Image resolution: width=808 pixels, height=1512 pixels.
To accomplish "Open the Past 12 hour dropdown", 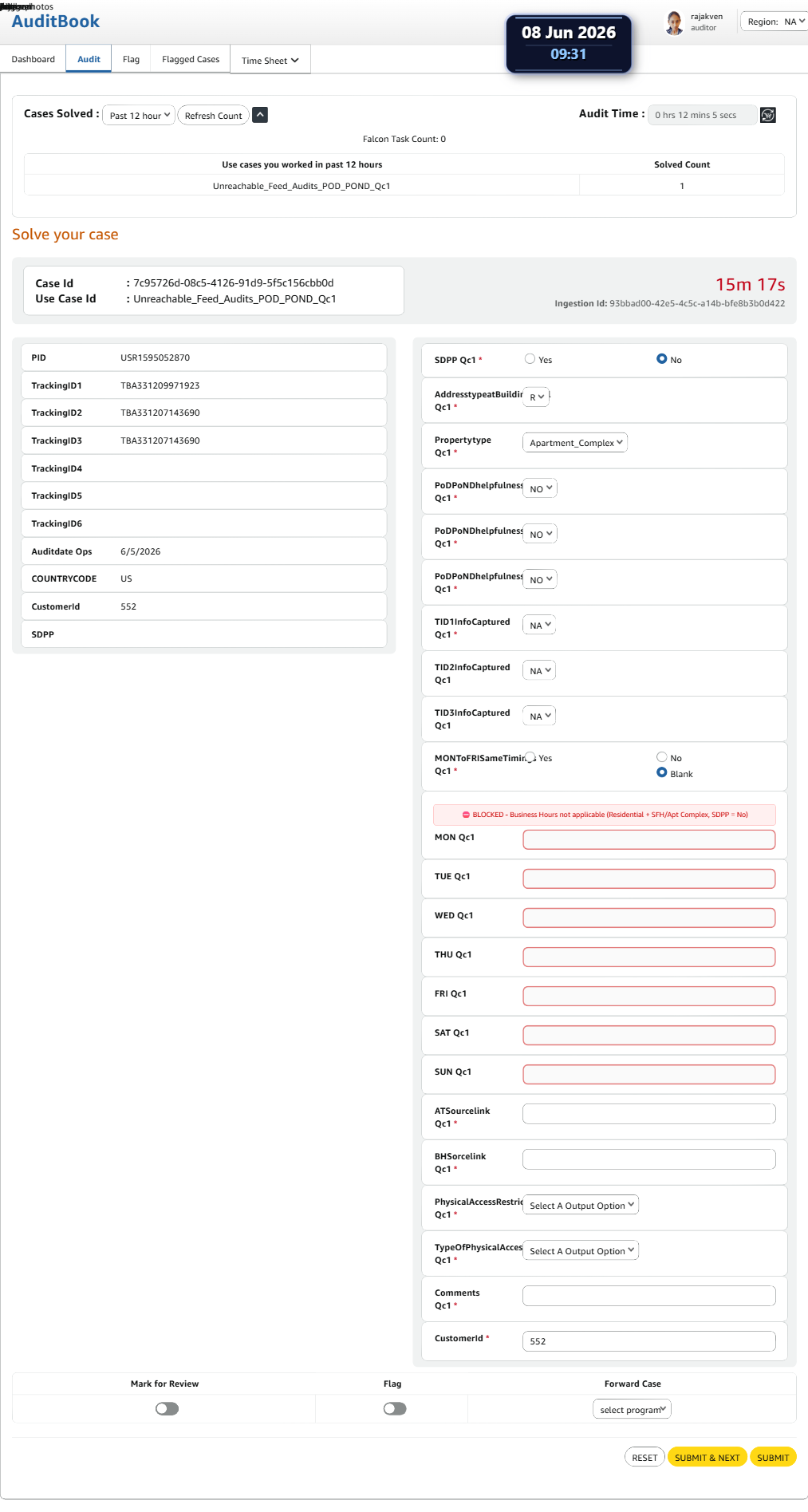I will (x=139, y=116).
